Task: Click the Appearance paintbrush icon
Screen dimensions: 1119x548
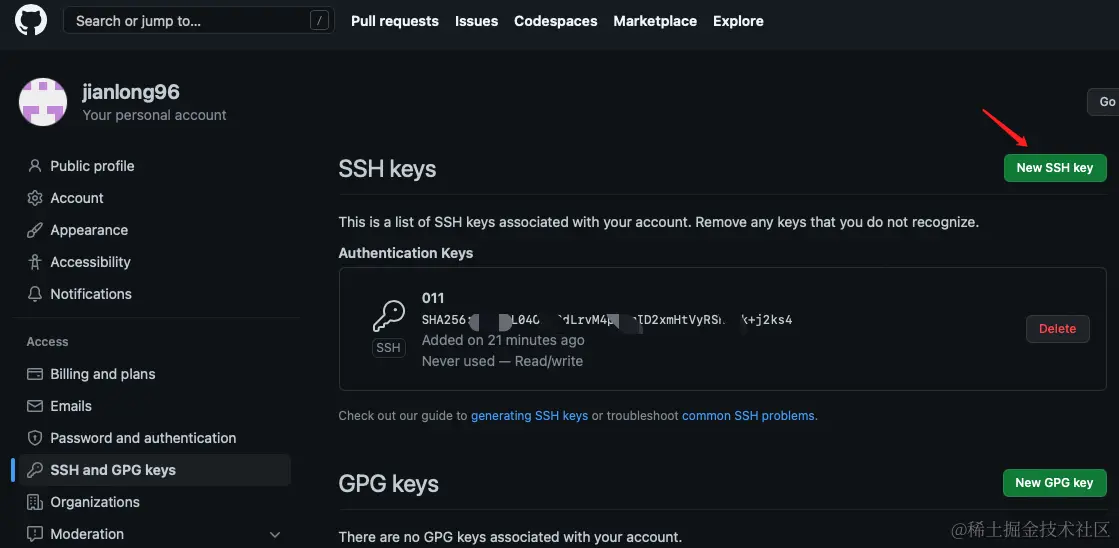Action: (x=35, y=230)
